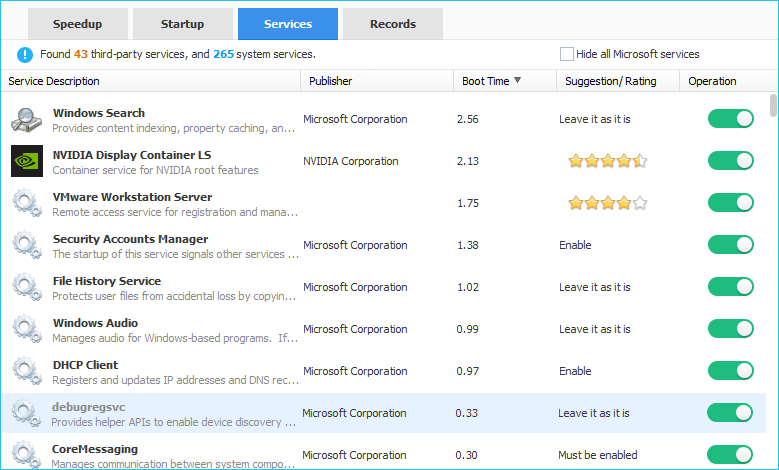Click boot time value 0.33

tap(467, 413)
